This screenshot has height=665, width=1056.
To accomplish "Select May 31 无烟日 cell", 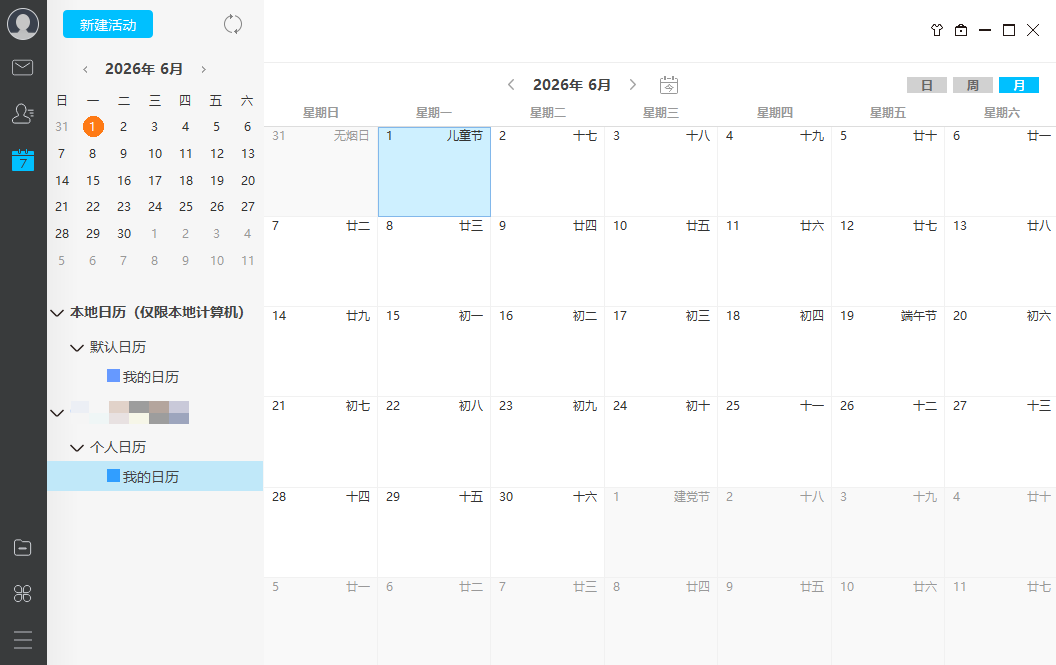I will (321, 172).
